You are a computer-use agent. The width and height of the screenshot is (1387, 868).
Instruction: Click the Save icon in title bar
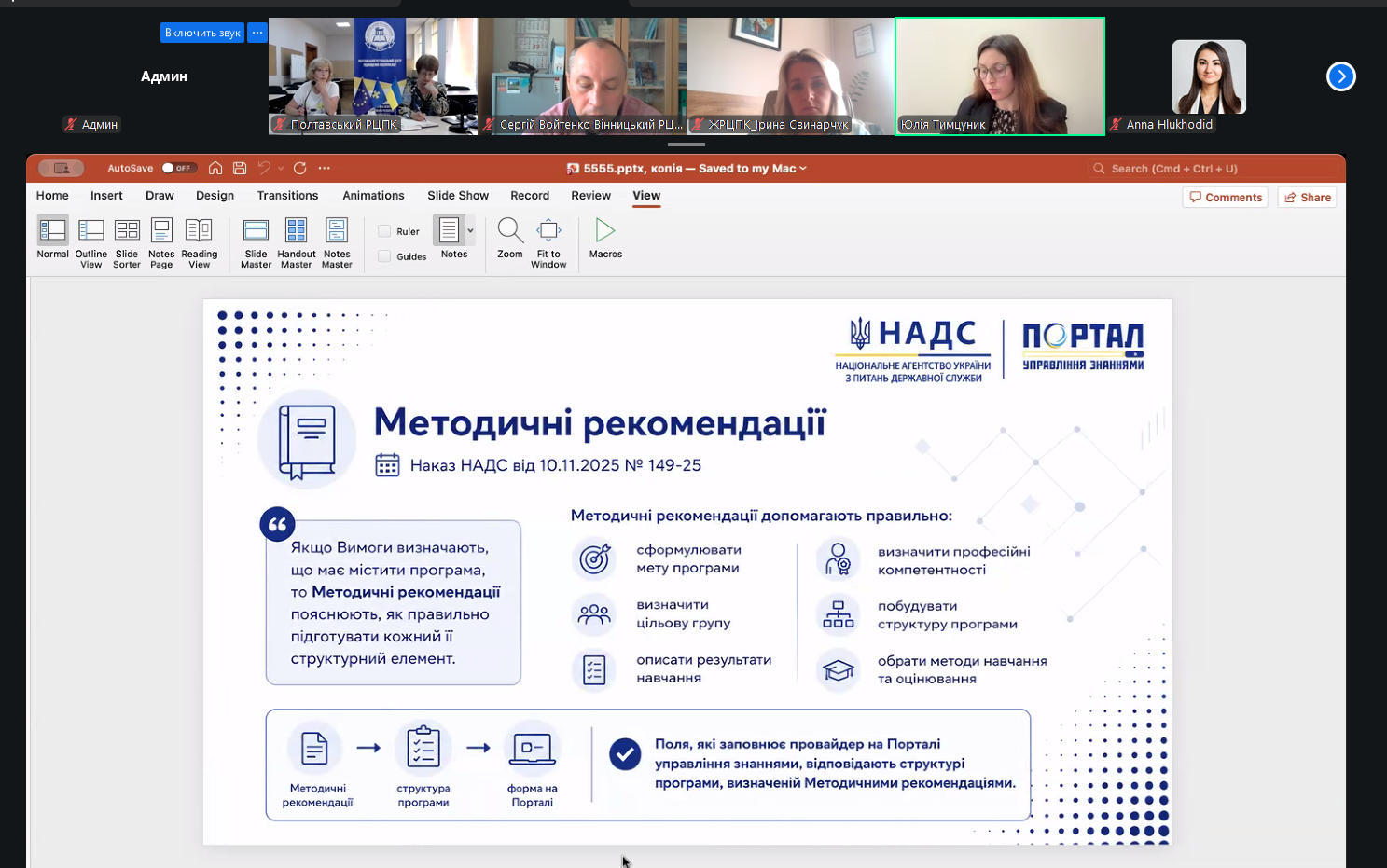tap(240, 168)
